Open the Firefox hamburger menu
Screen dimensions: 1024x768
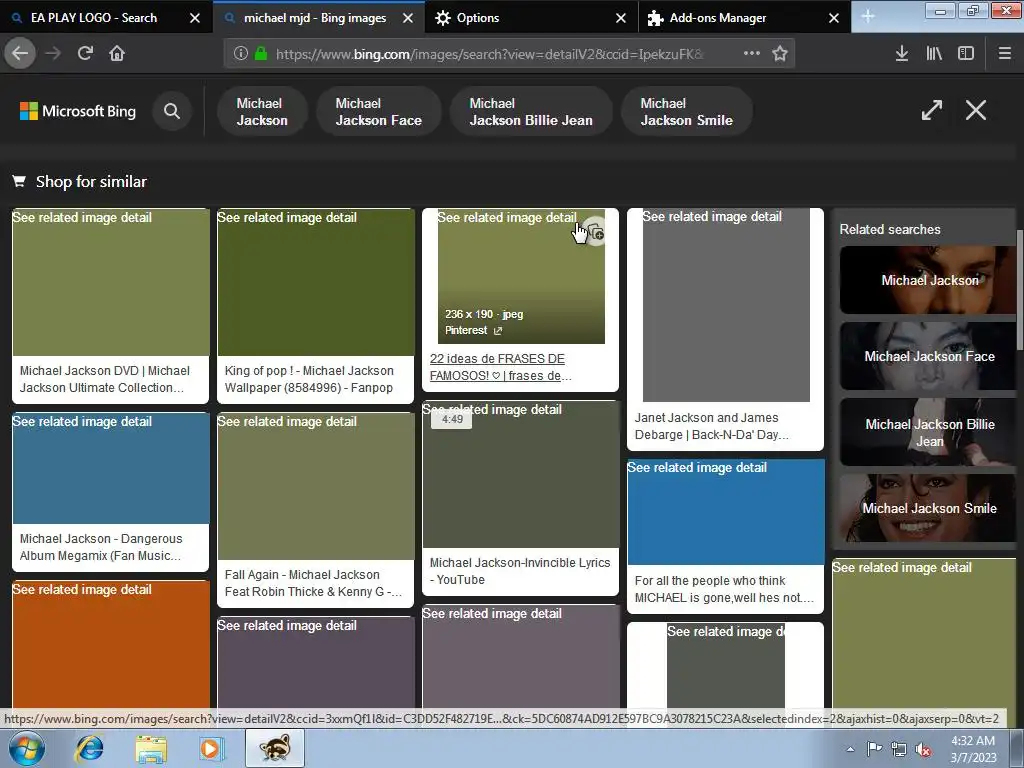(1005, 54)
